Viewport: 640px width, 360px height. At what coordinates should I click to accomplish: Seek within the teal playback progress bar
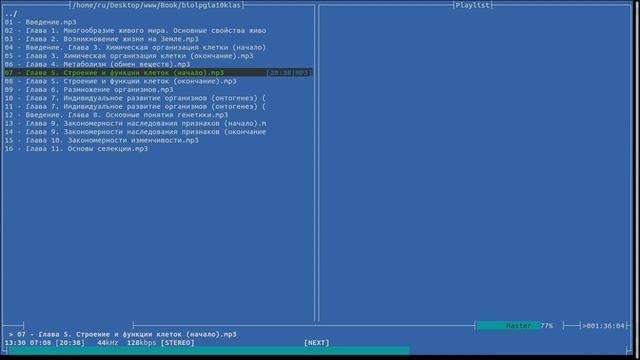(x=209, y=351)
